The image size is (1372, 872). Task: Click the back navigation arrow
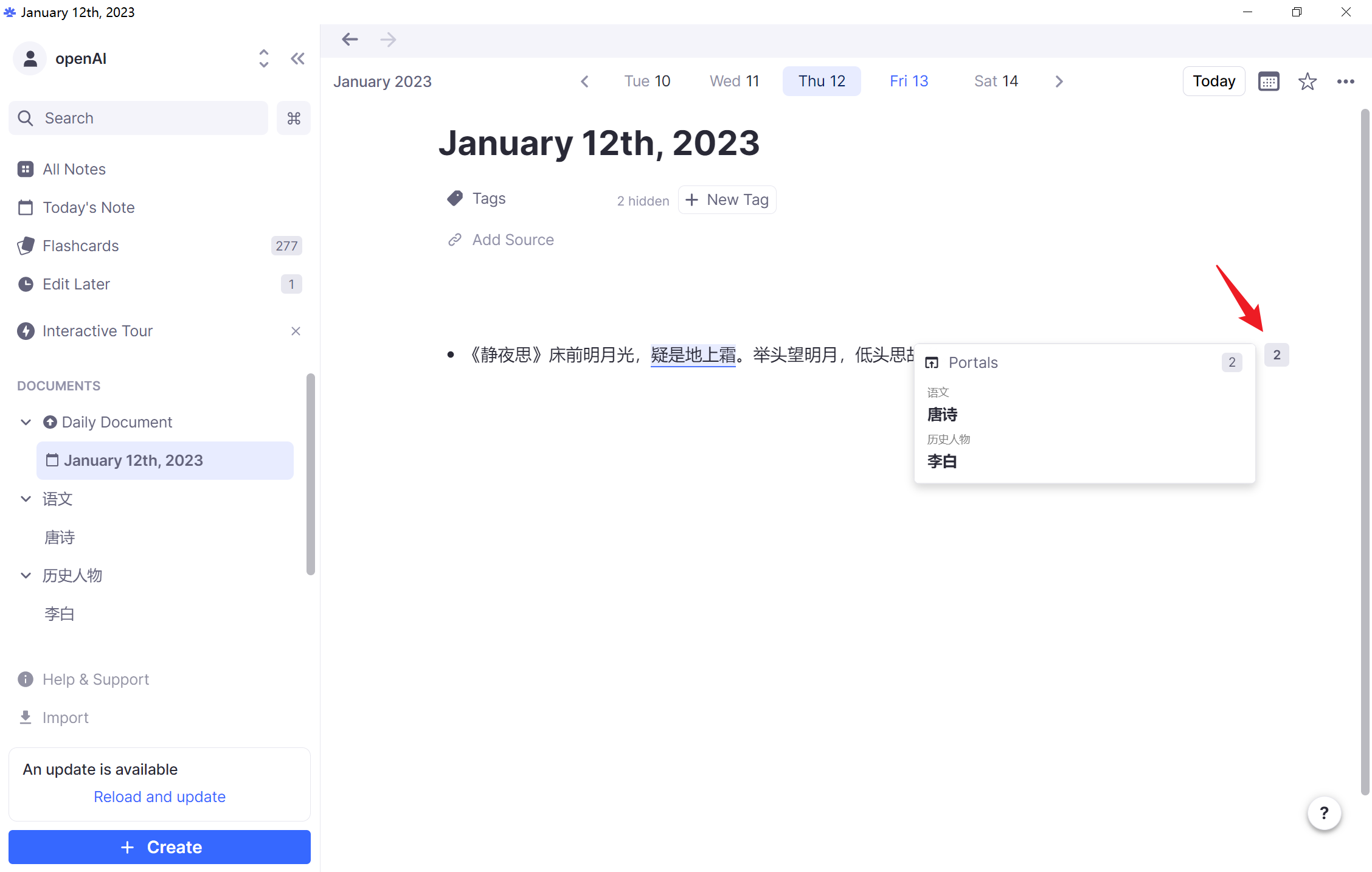point(350,39)
